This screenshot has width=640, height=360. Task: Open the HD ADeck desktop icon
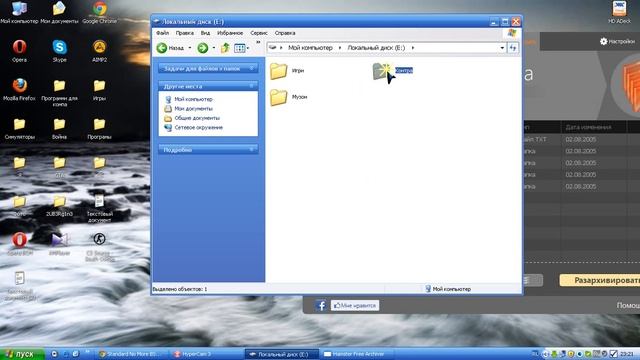(x=619, y=9)
